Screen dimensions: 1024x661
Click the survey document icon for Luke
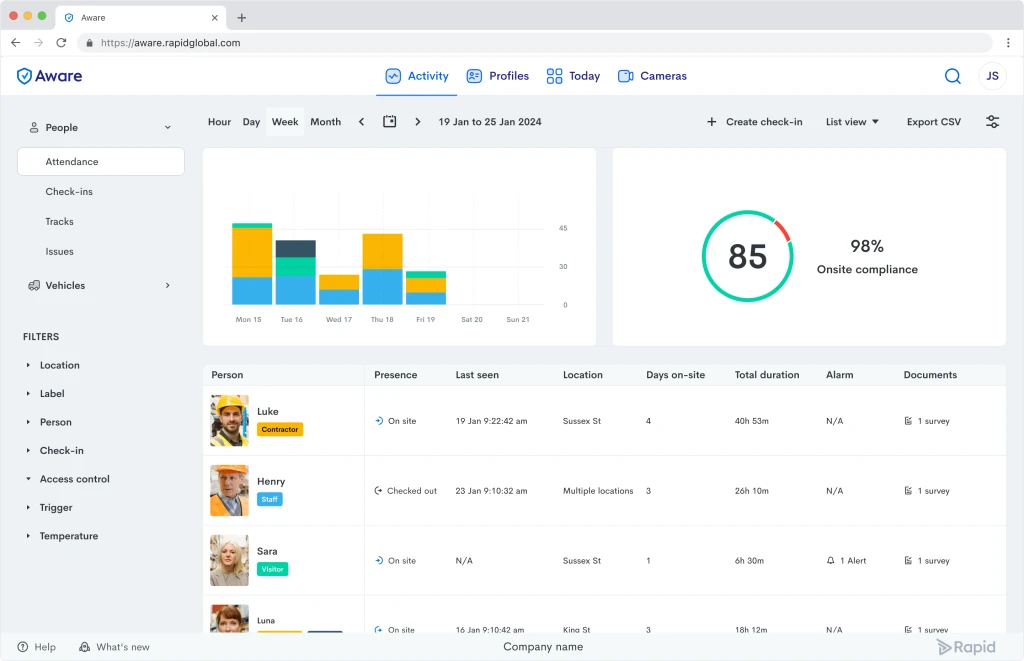(x=908, y=421)
